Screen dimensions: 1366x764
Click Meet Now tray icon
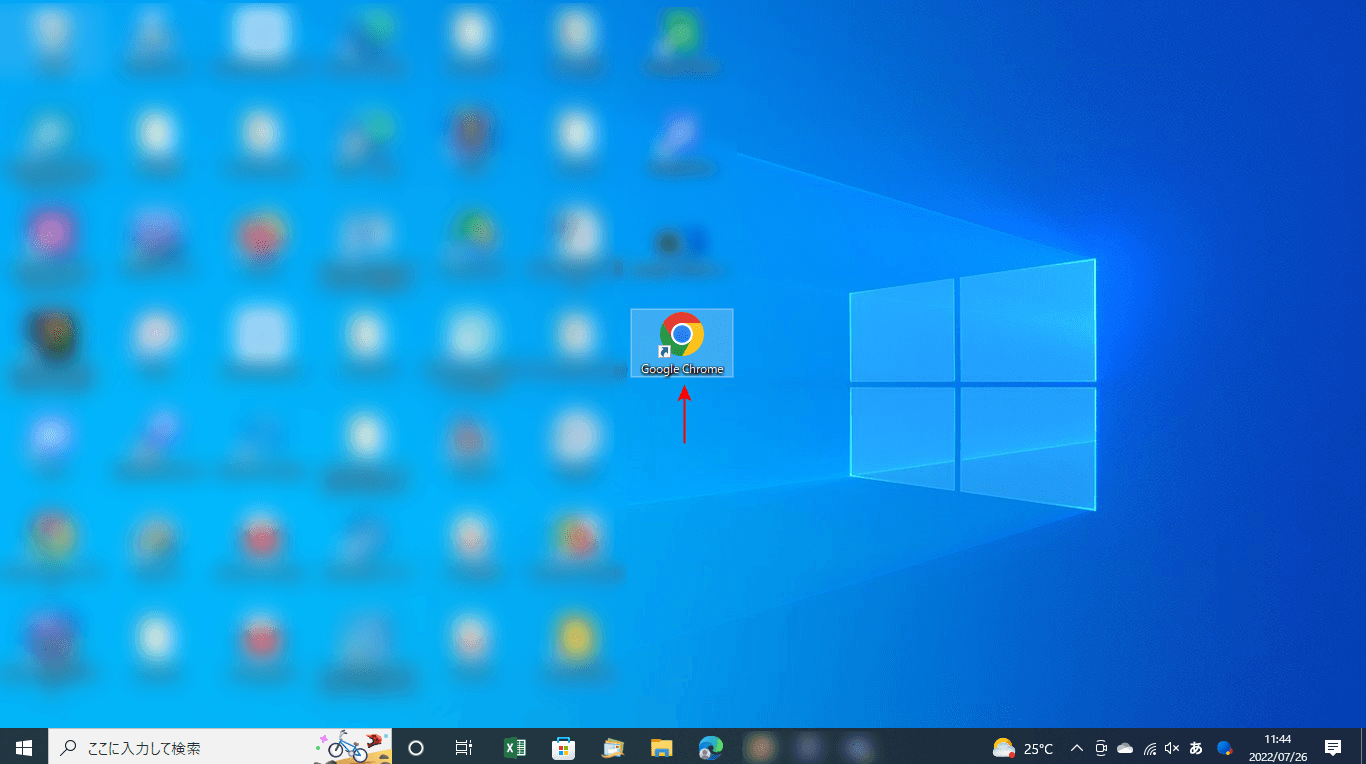[x=1101, y=747]
